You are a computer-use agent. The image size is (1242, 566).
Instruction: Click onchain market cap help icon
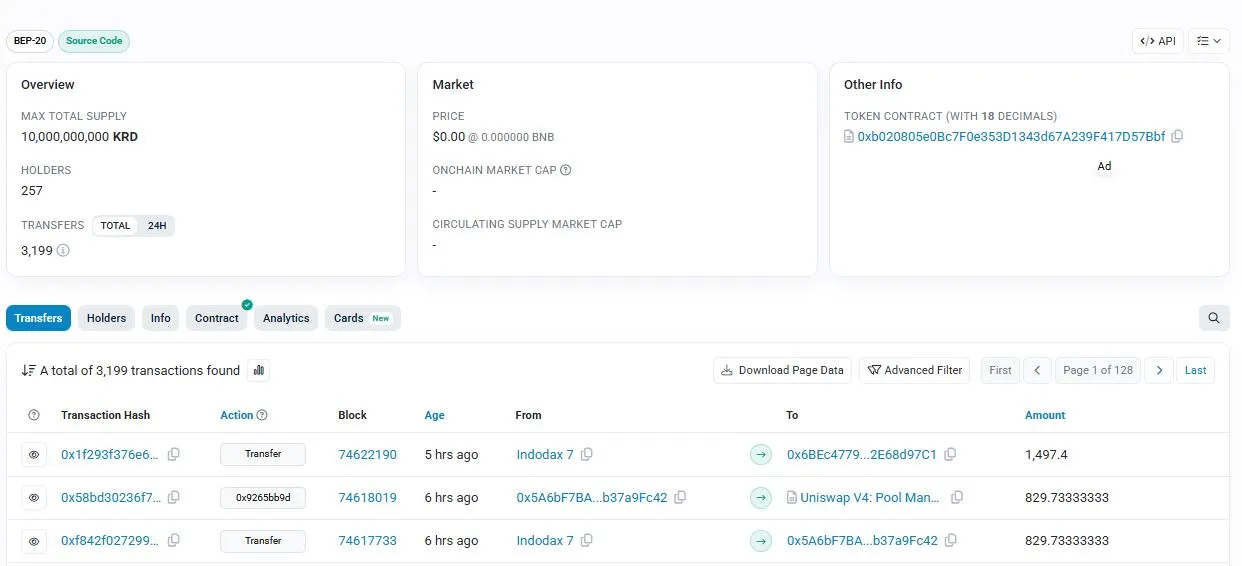click(566, 170)
